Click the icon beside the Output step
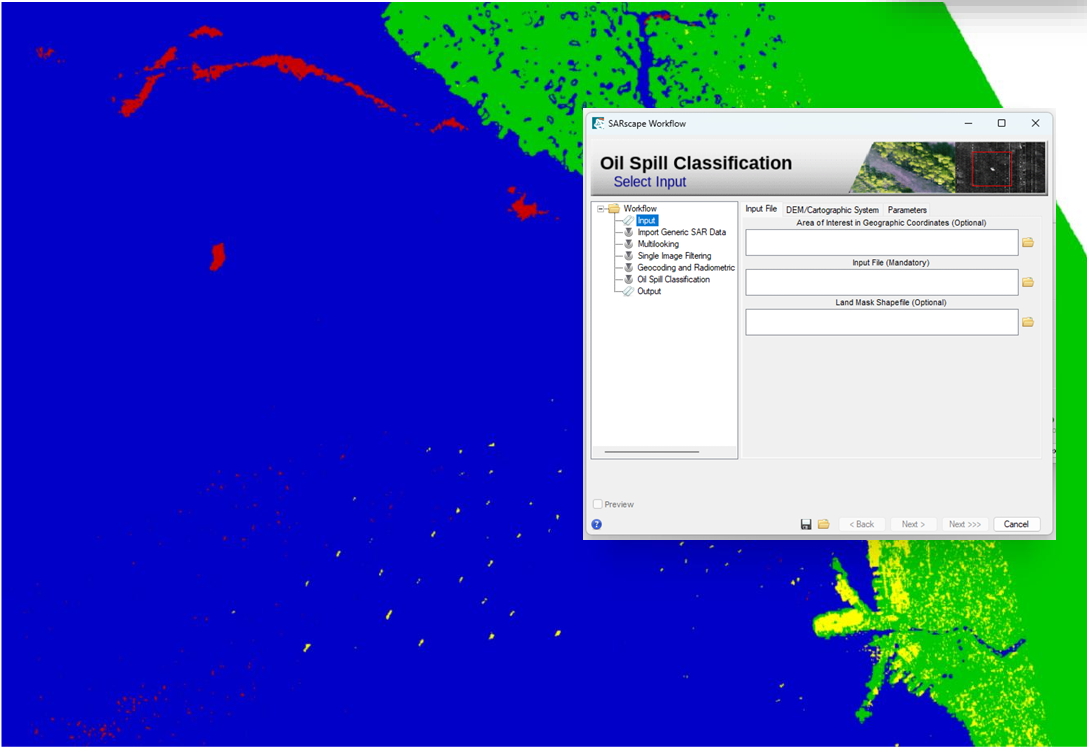This screenshot has width=1087, height=747. click(628, 291)
